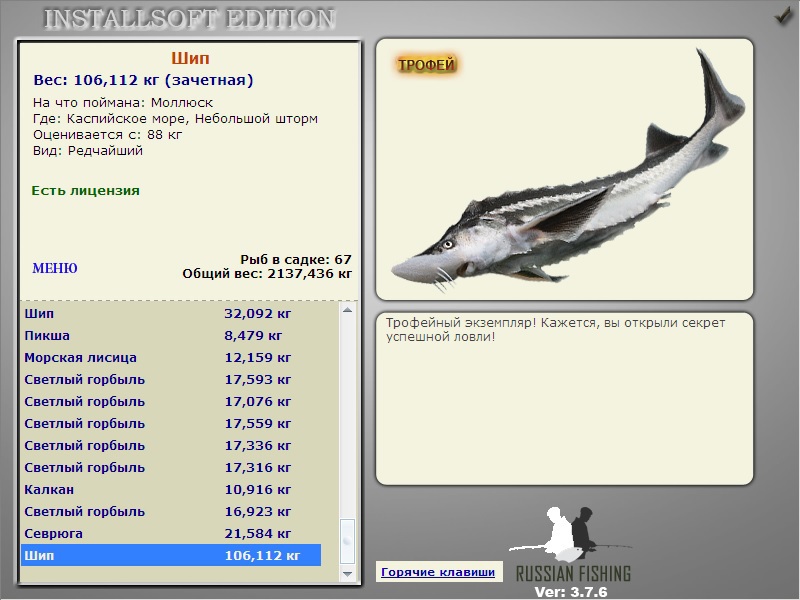Select the Морская лисица 12,159 кг entry
800x600 pixels.
pos(171,358)
